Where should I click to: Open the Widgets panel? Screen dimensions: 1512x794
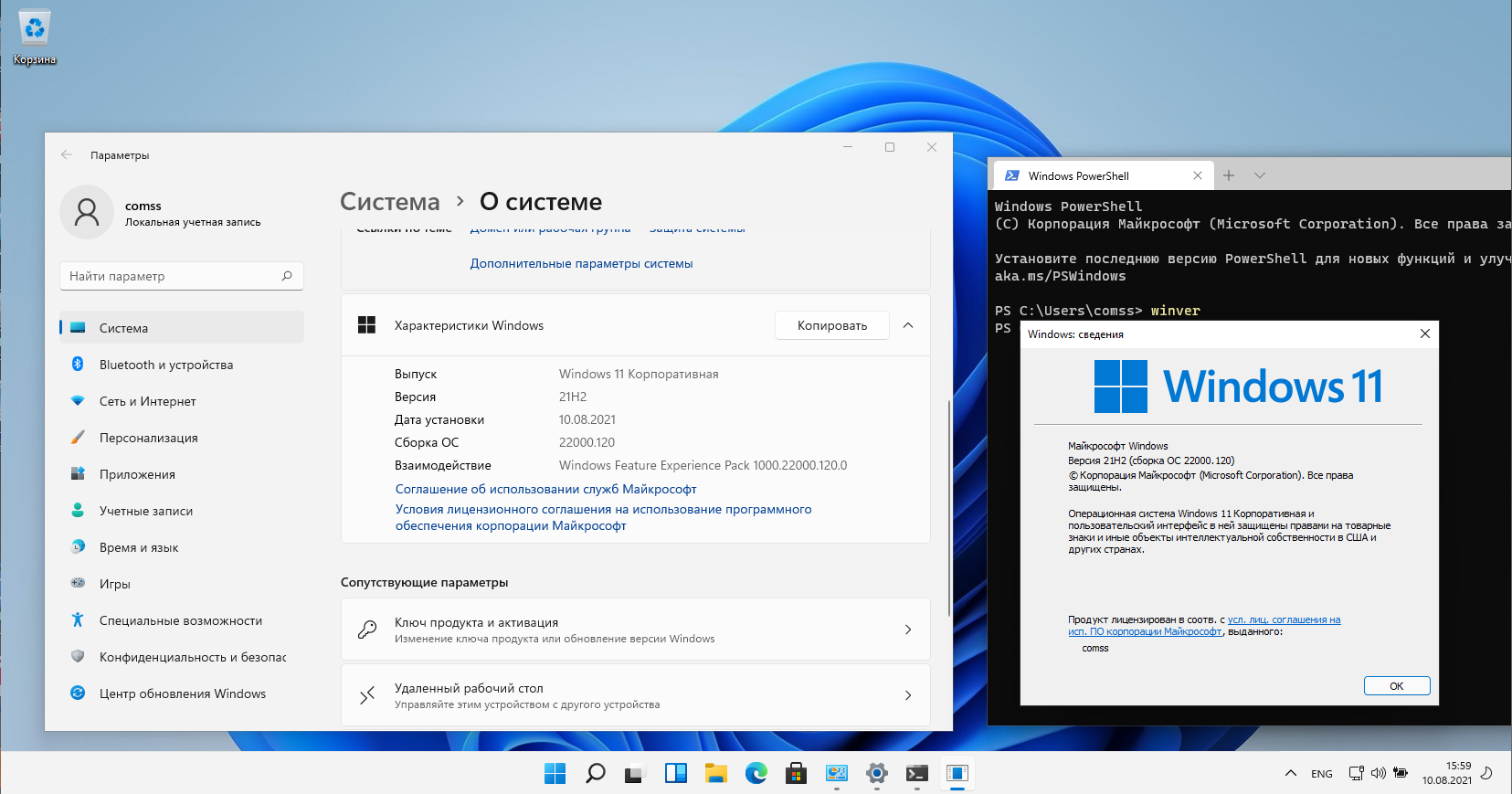[676, 774]
